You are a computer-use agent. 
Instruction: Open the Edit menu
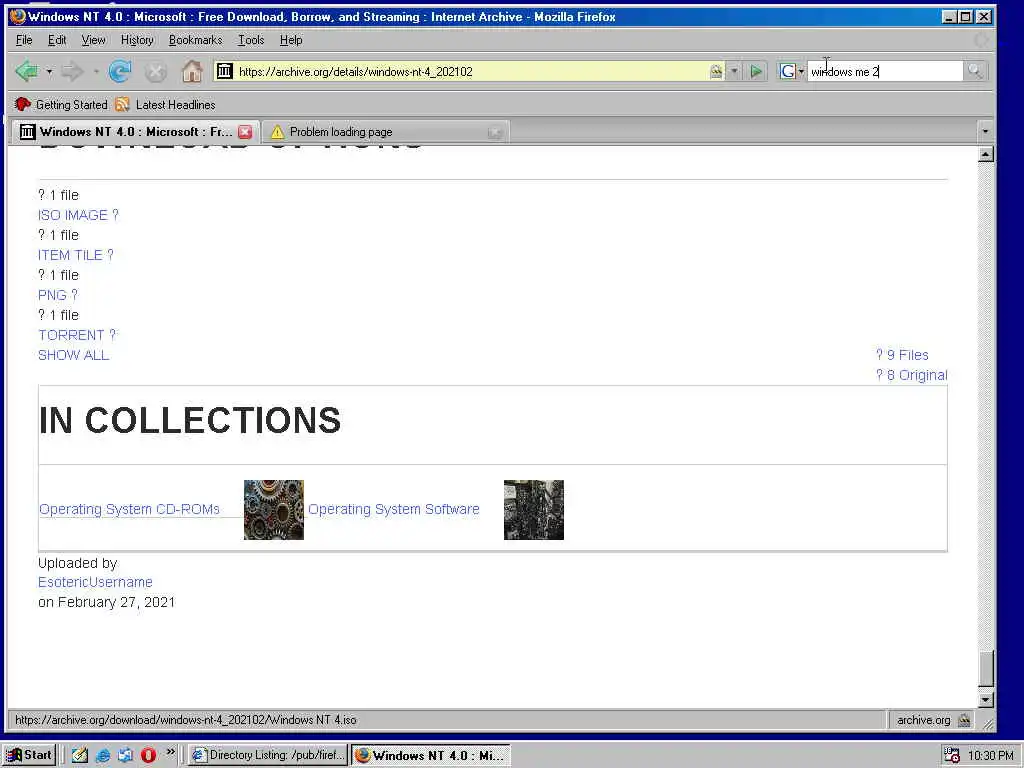tap(57, 40)
